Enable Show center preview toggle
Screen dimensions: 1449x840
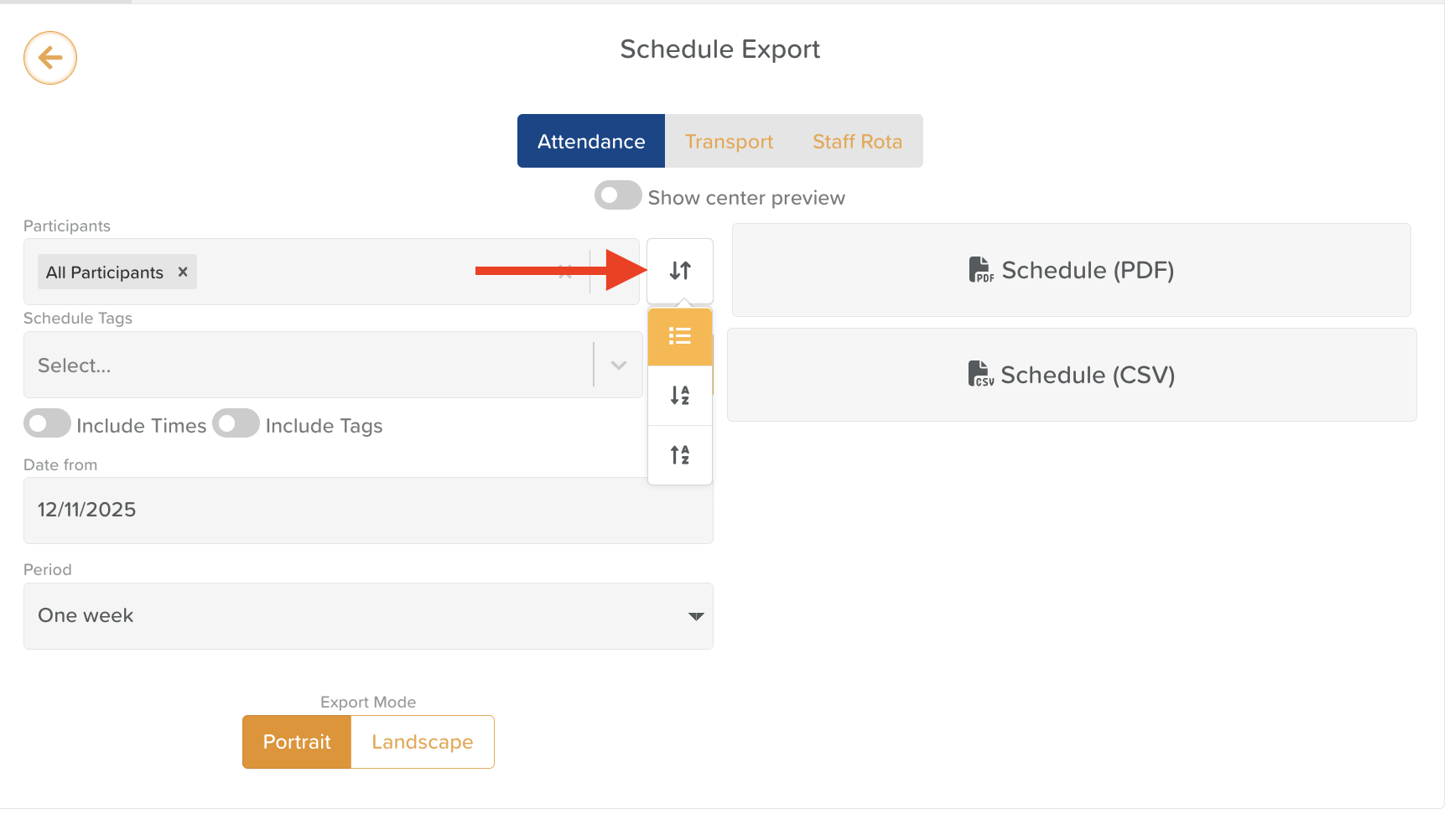[618, 196]
